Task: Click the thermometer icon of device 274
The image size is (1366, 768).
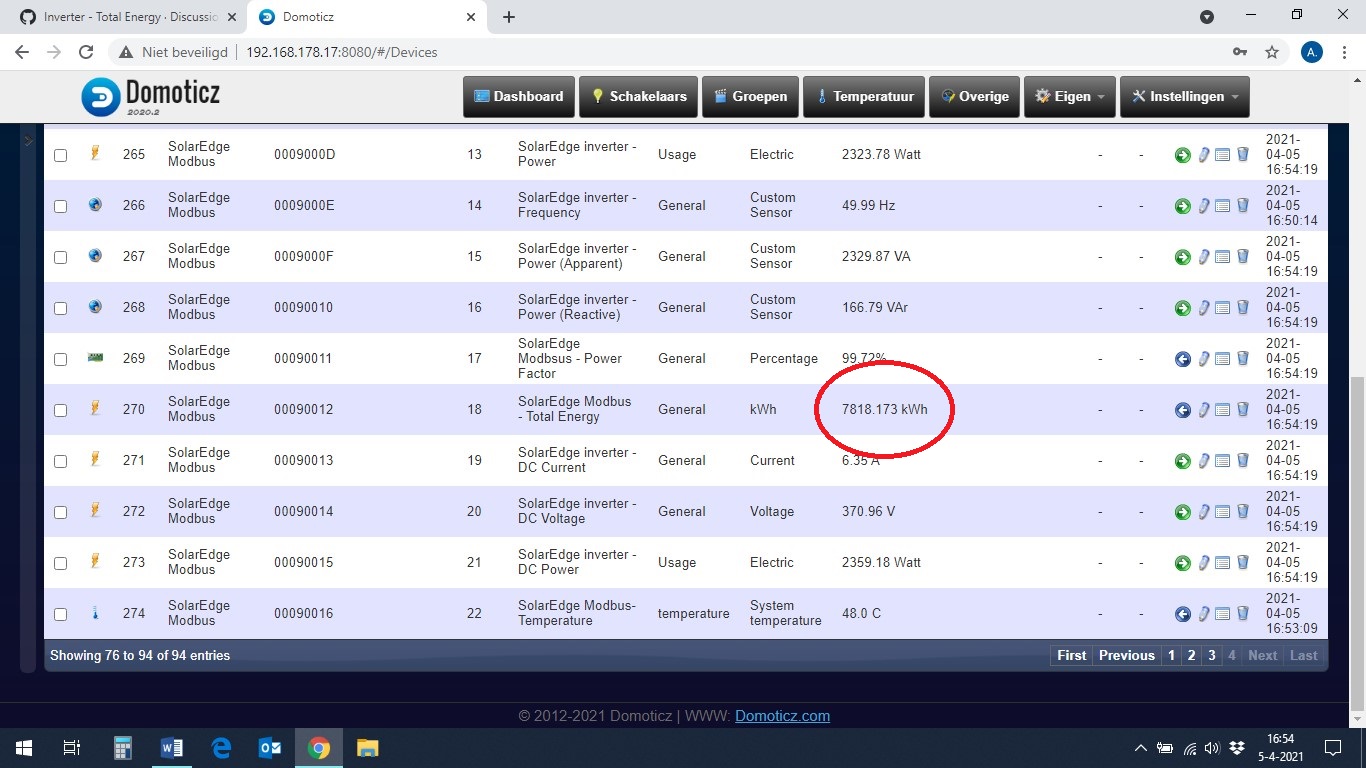Action: click(x=95, y=613)
